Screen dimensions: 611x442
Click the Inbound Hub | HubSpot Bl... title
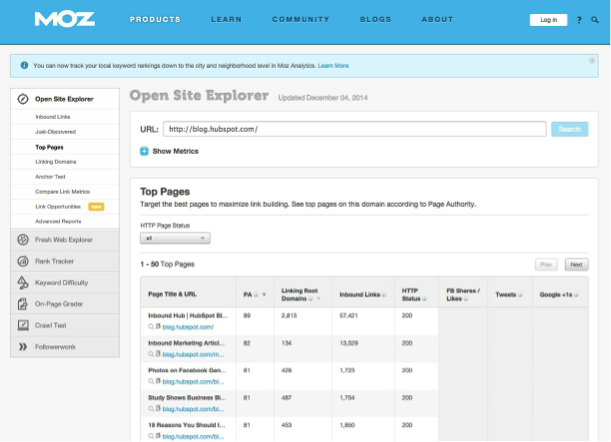[x=188, y=315]
